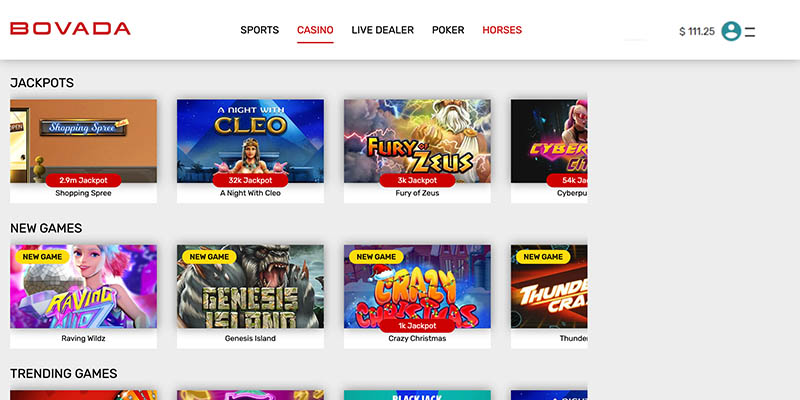Open the hamburger menu icon beside profile

(749, 32)
